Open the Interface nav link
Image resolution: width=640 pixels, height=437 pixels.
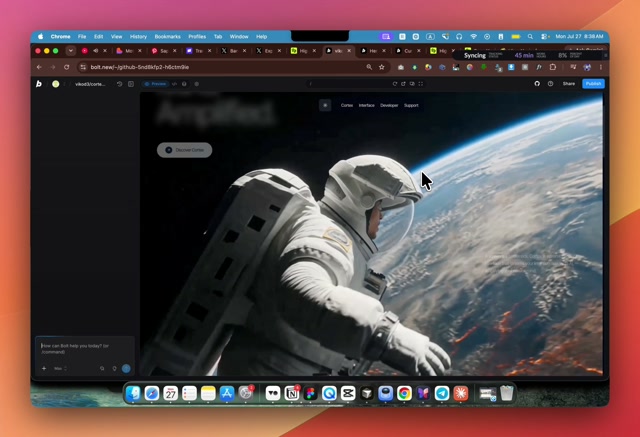tap(367, 105)
